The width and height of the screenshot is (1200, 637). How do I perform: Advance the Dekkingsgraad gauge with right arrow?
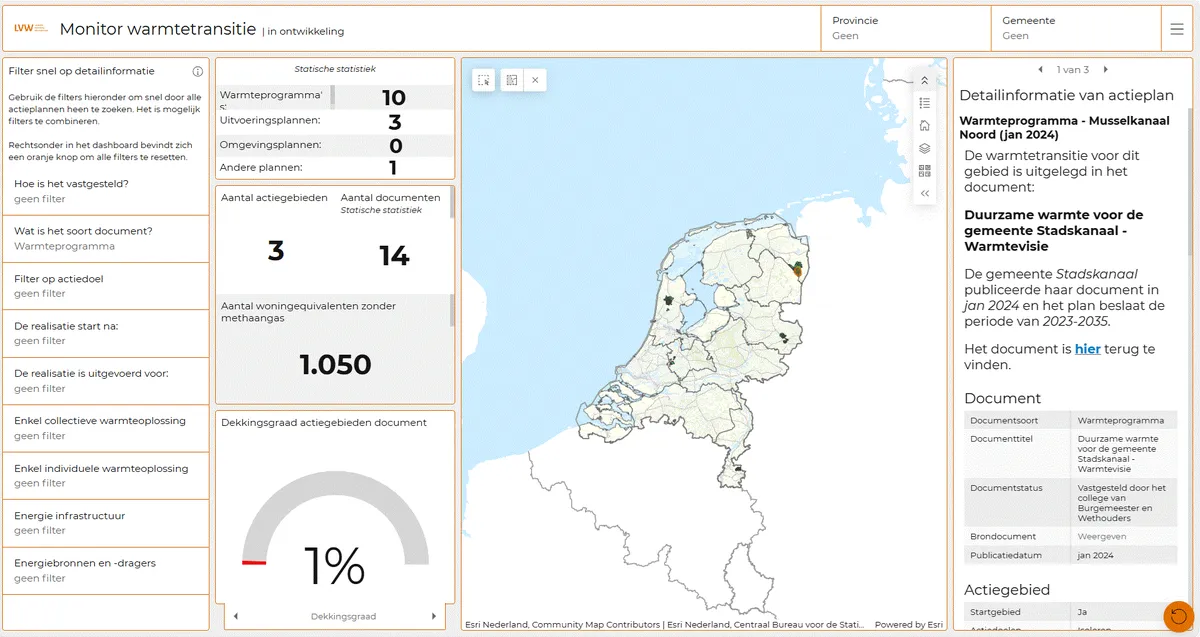pyautogui.click(x=432, y=616)
